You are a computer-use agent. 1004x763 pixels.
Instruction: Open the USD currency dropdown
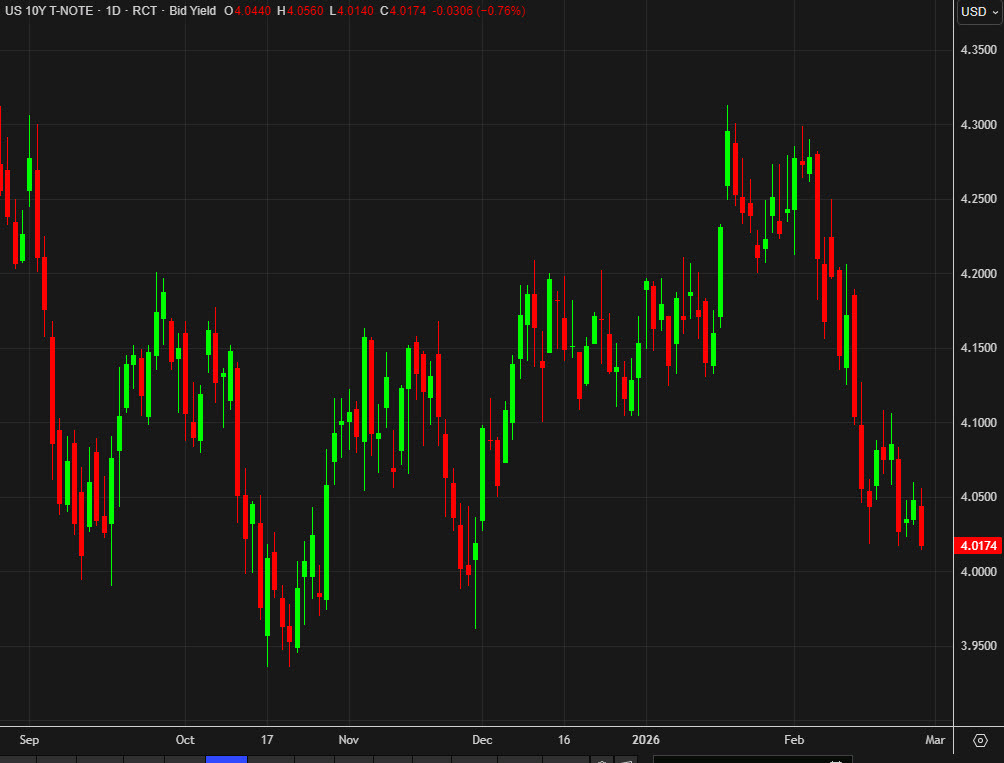click(x=974, y=12)
